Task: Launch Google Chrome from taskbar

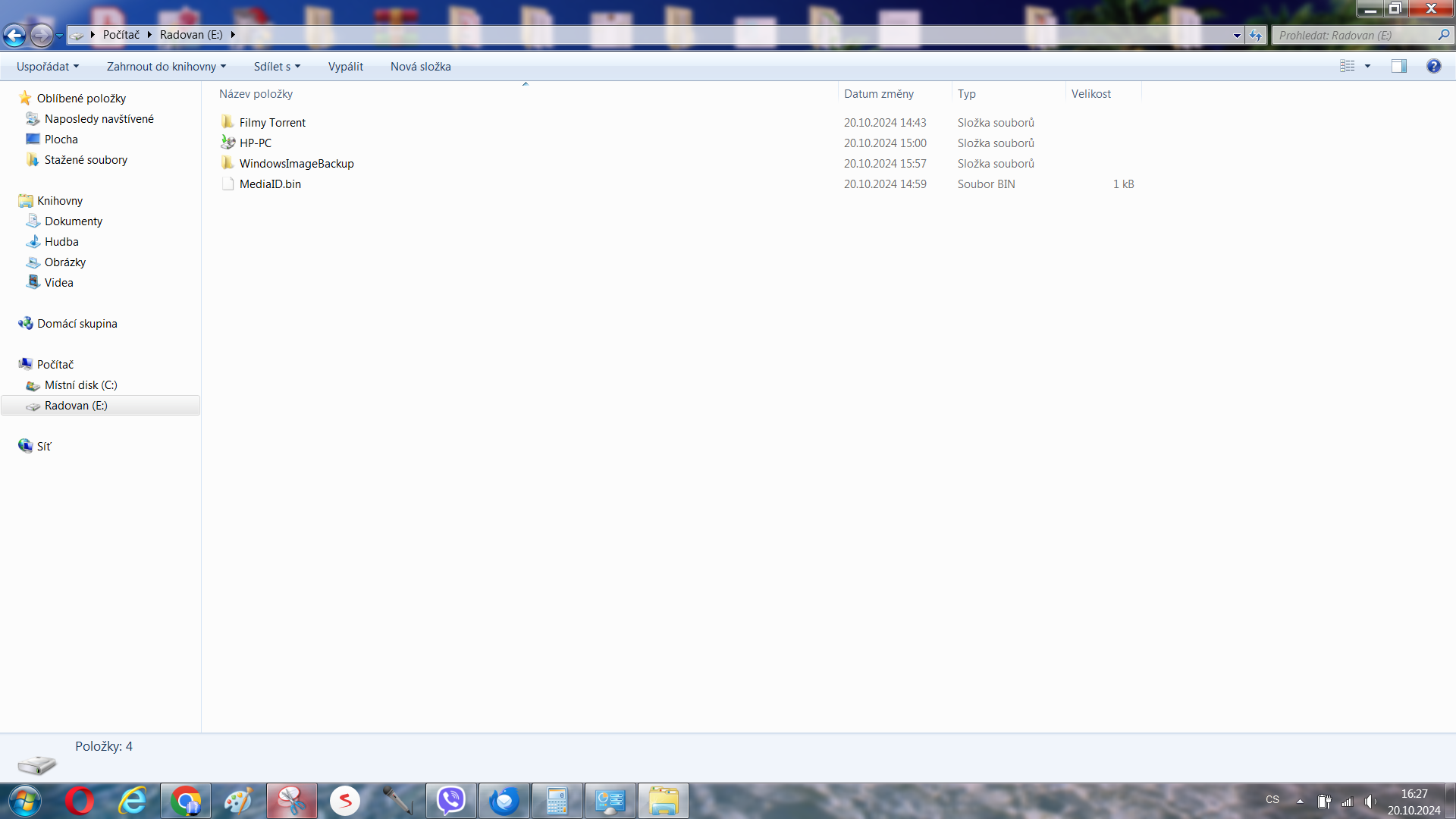Action: pyautogui.click(x=186, y=801)
